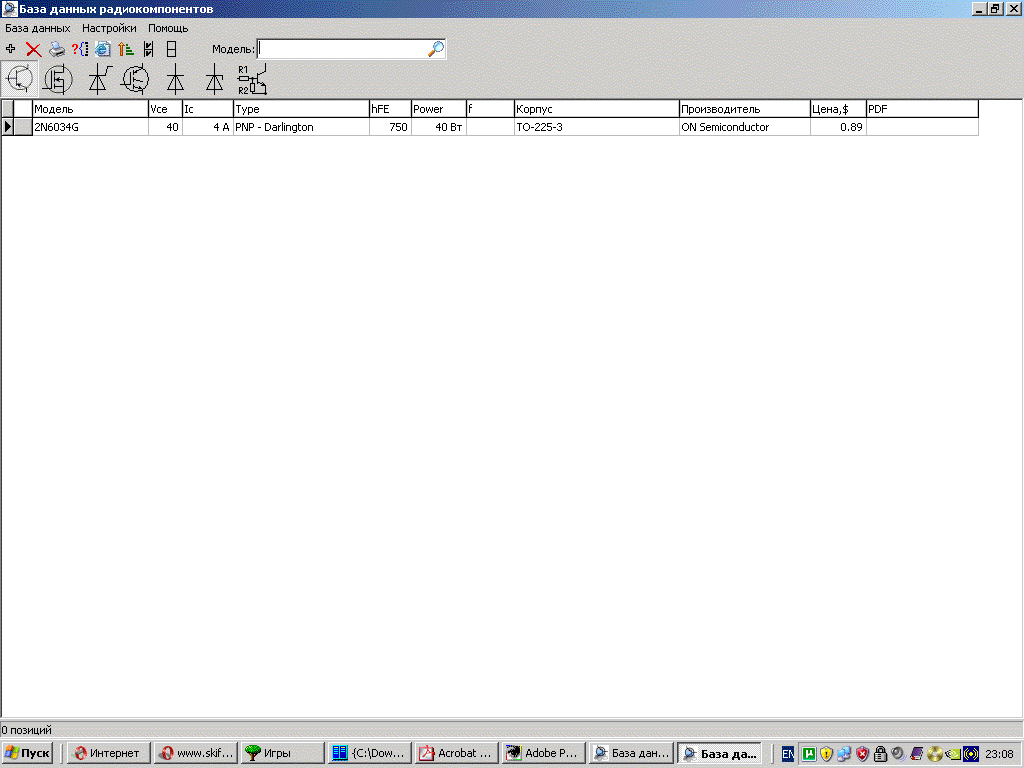Select the MOSFET transistor category
Viewport: 1024px width, 768px height.
[58, 78]
